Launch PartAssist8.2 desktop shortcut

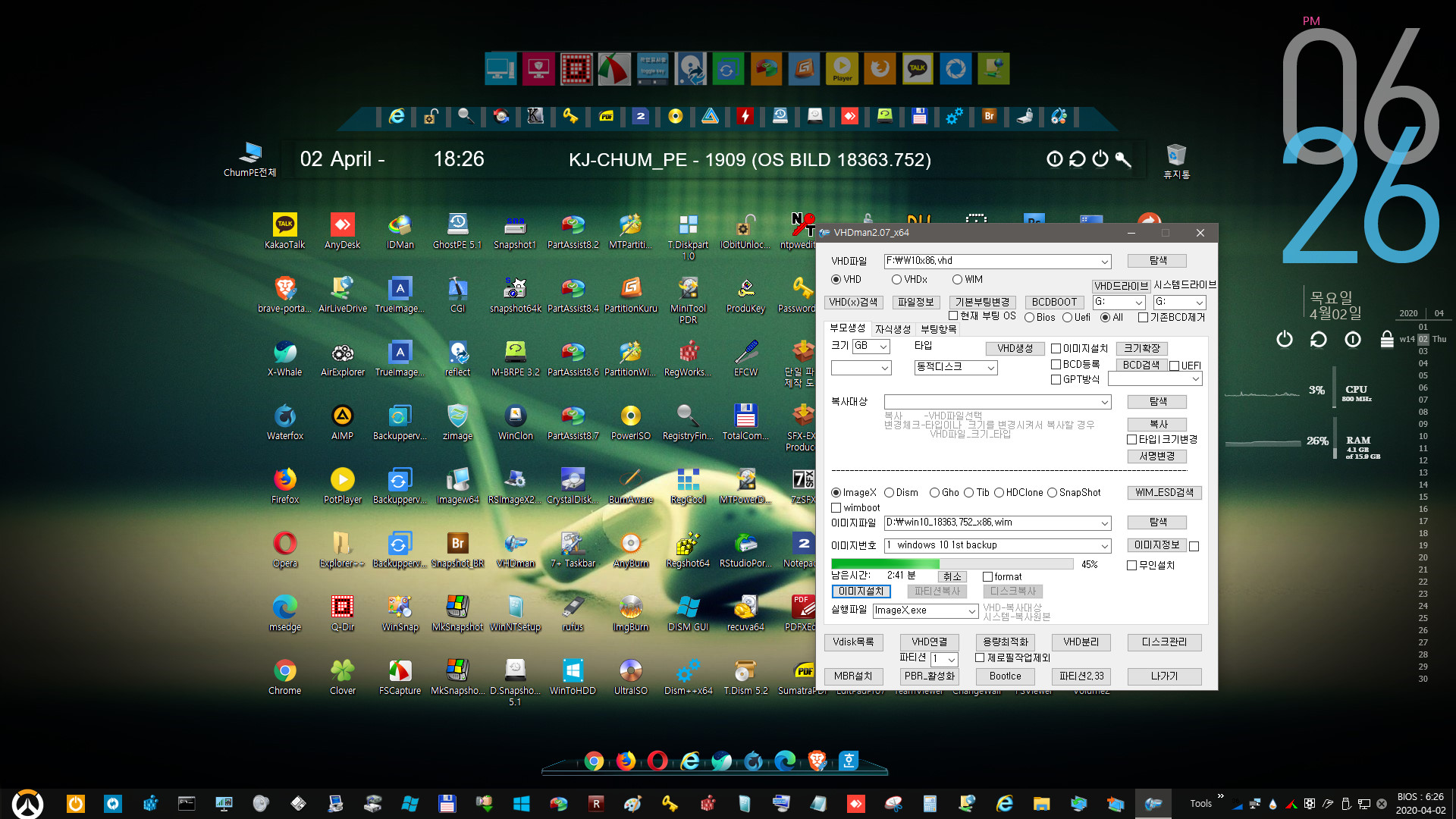pyautogui.click(x=573, y=231)
